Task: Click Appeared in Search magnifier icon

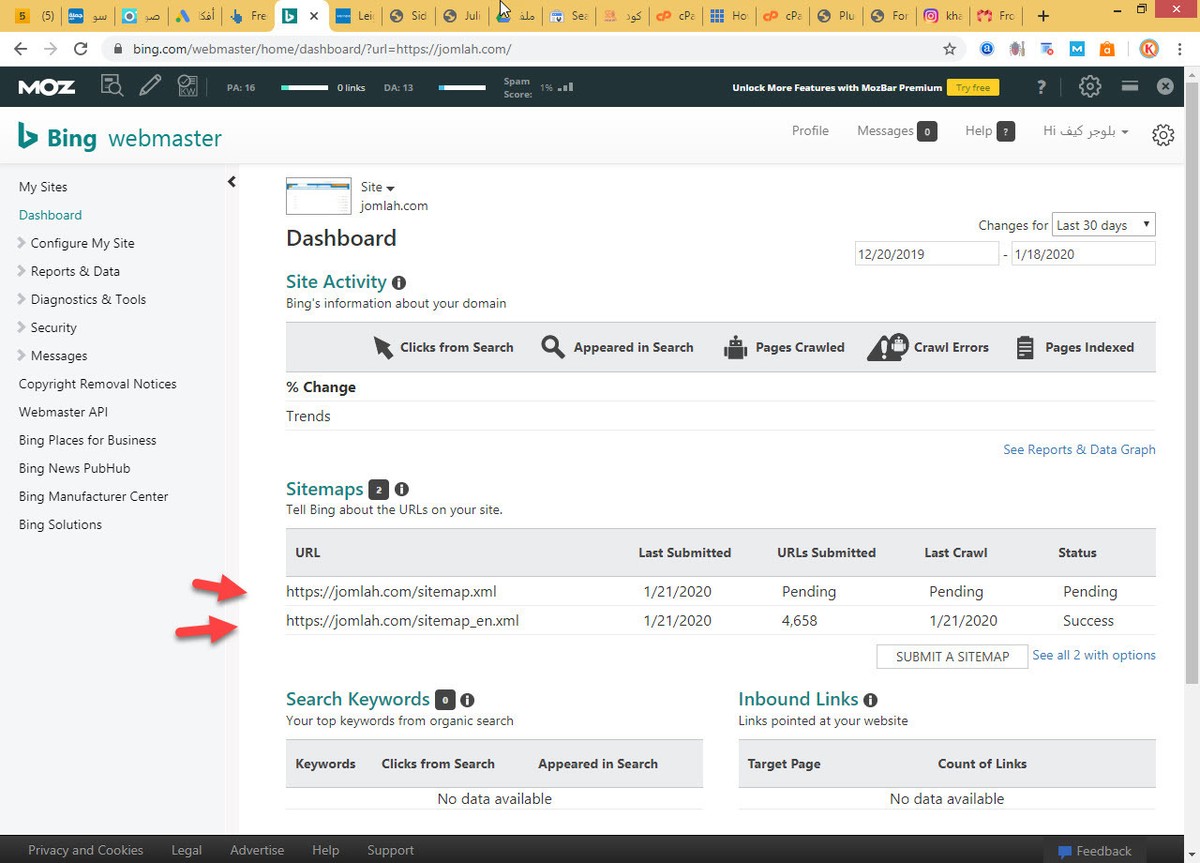Action: tap(553, 347)
